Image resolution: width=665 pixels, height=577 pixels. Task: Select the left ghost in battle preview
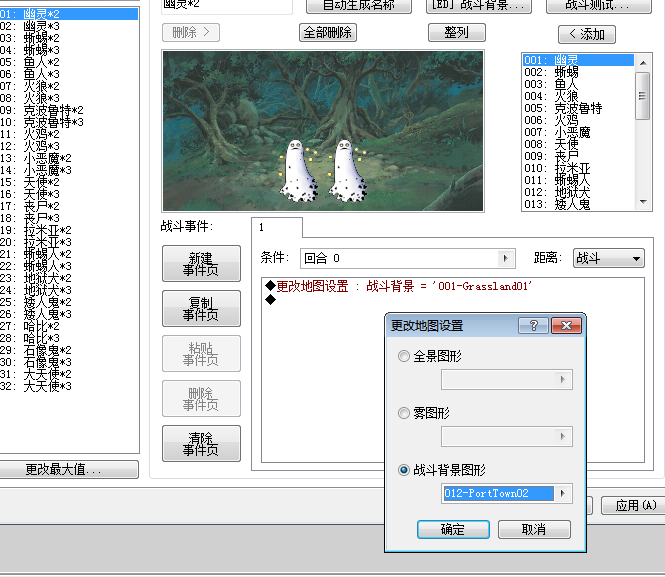(x=298, y=172)
